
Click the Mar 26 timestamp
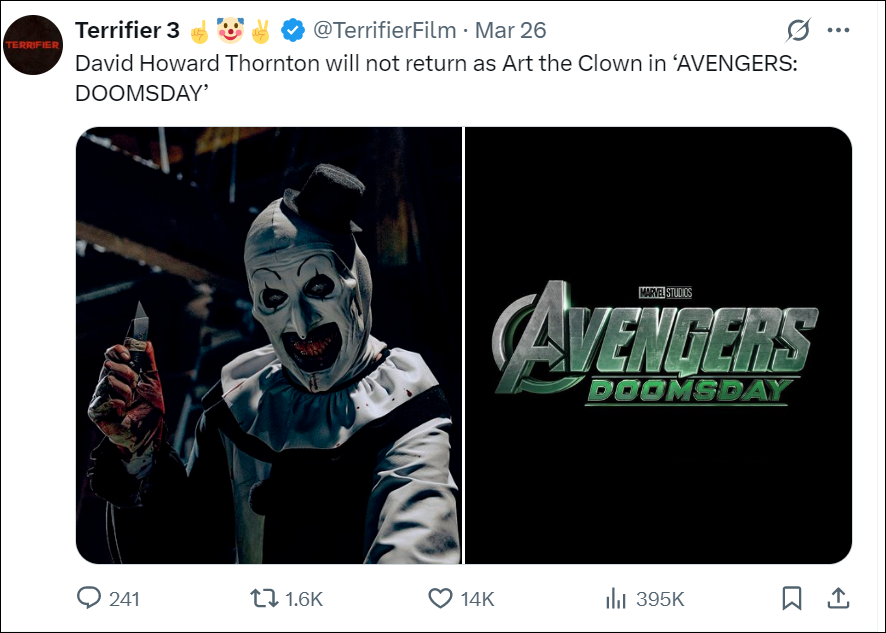pos(510,31)
